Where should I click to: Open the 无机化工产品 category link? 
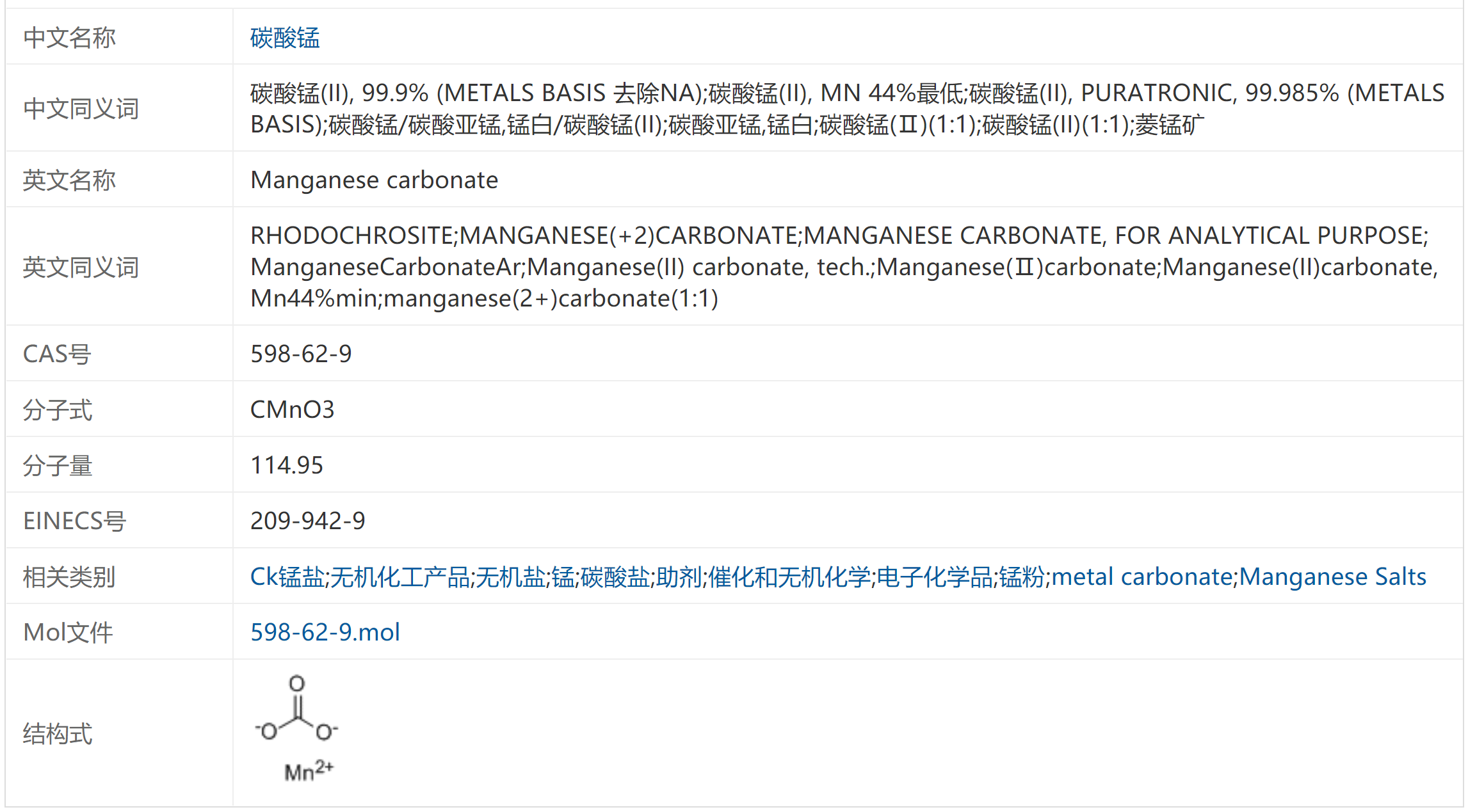399,577
